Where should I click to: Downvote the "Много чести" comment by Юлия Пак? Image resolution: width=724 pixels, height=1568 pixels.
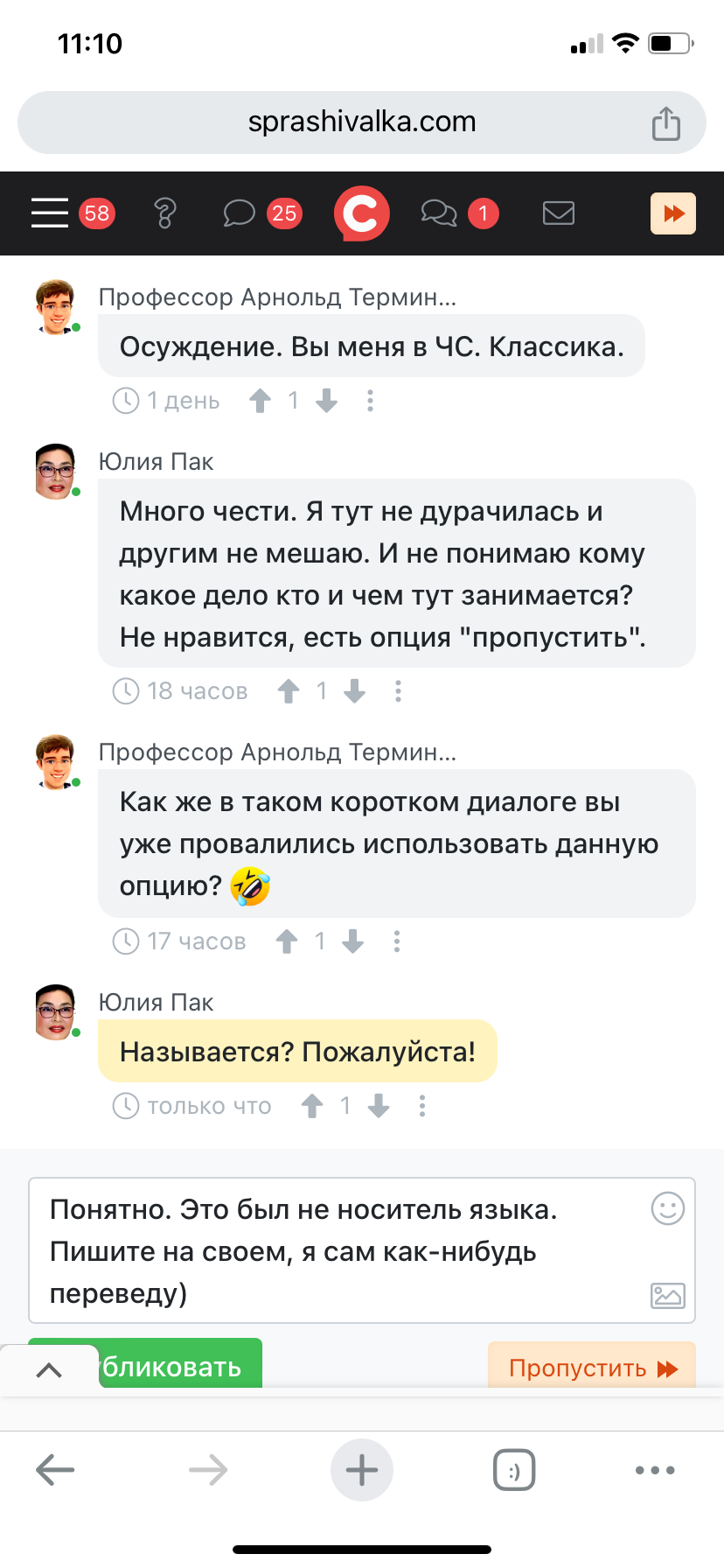point(354,691)
